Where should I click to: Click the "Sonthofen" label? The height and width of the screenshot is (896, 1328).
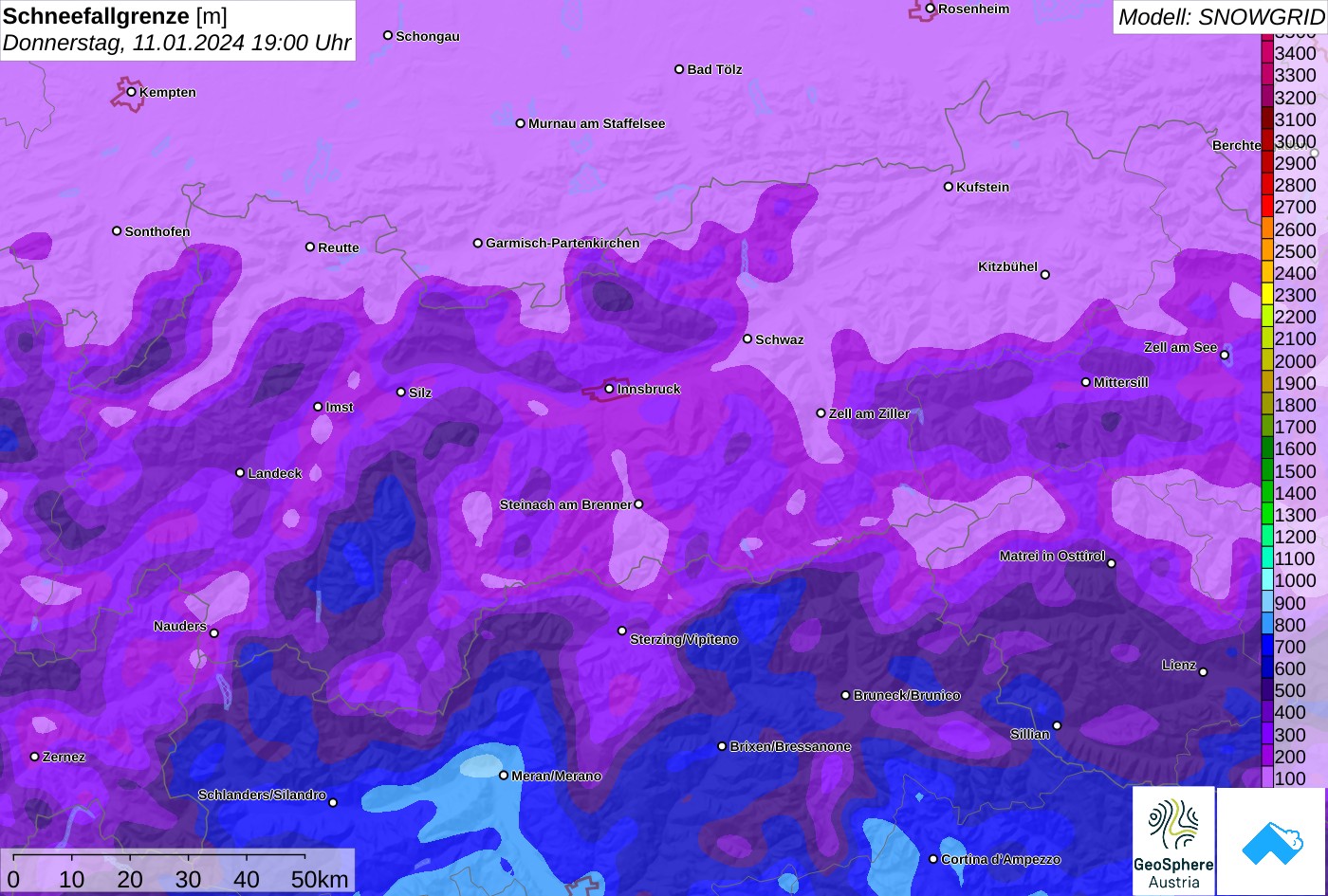coord(157,231)
